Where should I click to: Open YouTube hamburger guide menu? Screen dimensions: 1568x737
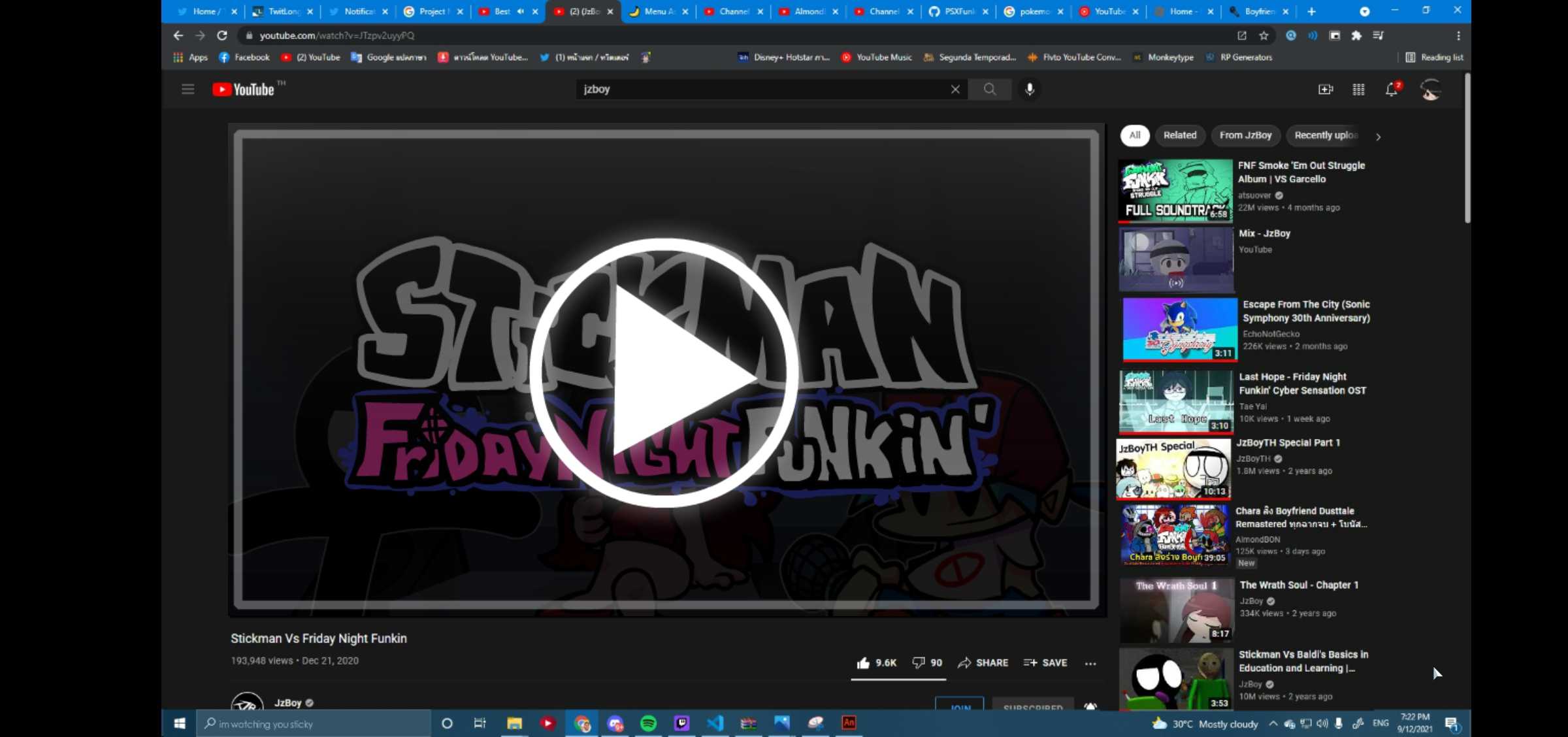[188, 89]
